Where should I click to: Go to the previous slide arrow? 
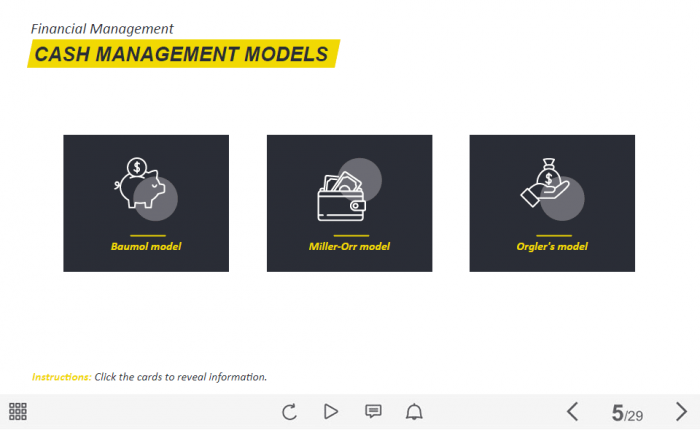tap(572, 411)
